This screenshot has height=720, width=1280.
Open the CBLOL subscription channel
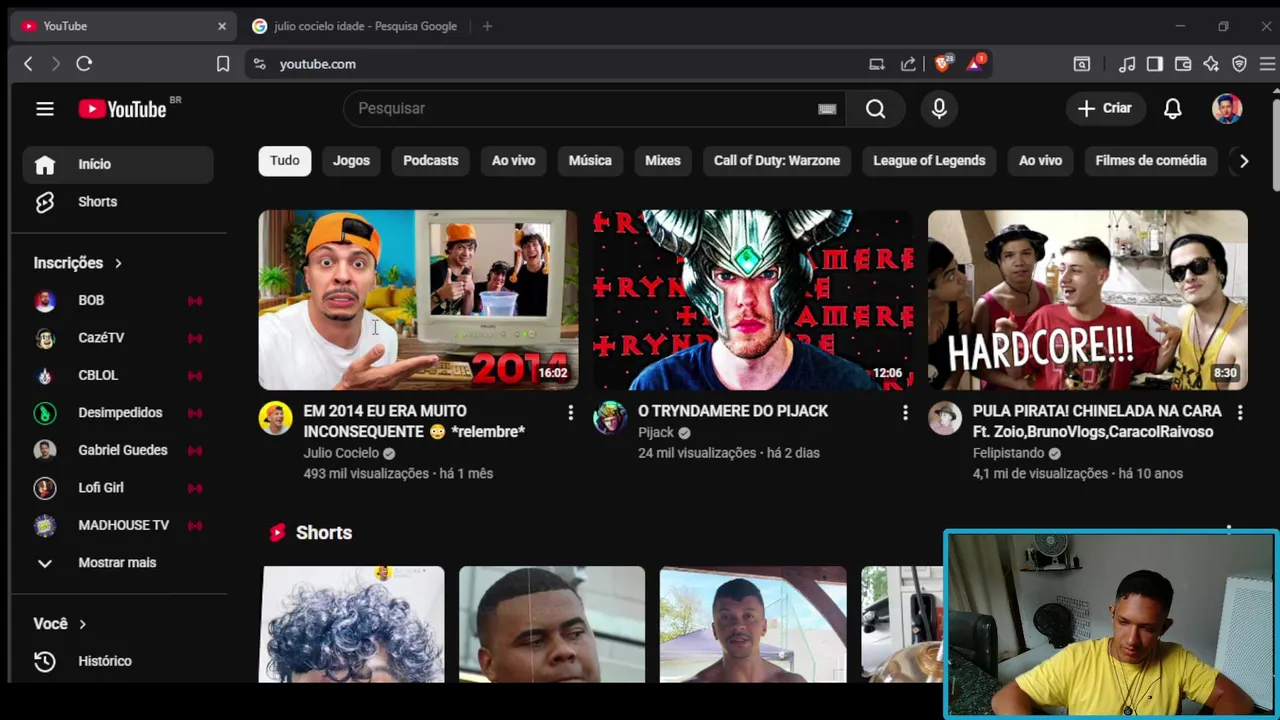coord(118,375)
